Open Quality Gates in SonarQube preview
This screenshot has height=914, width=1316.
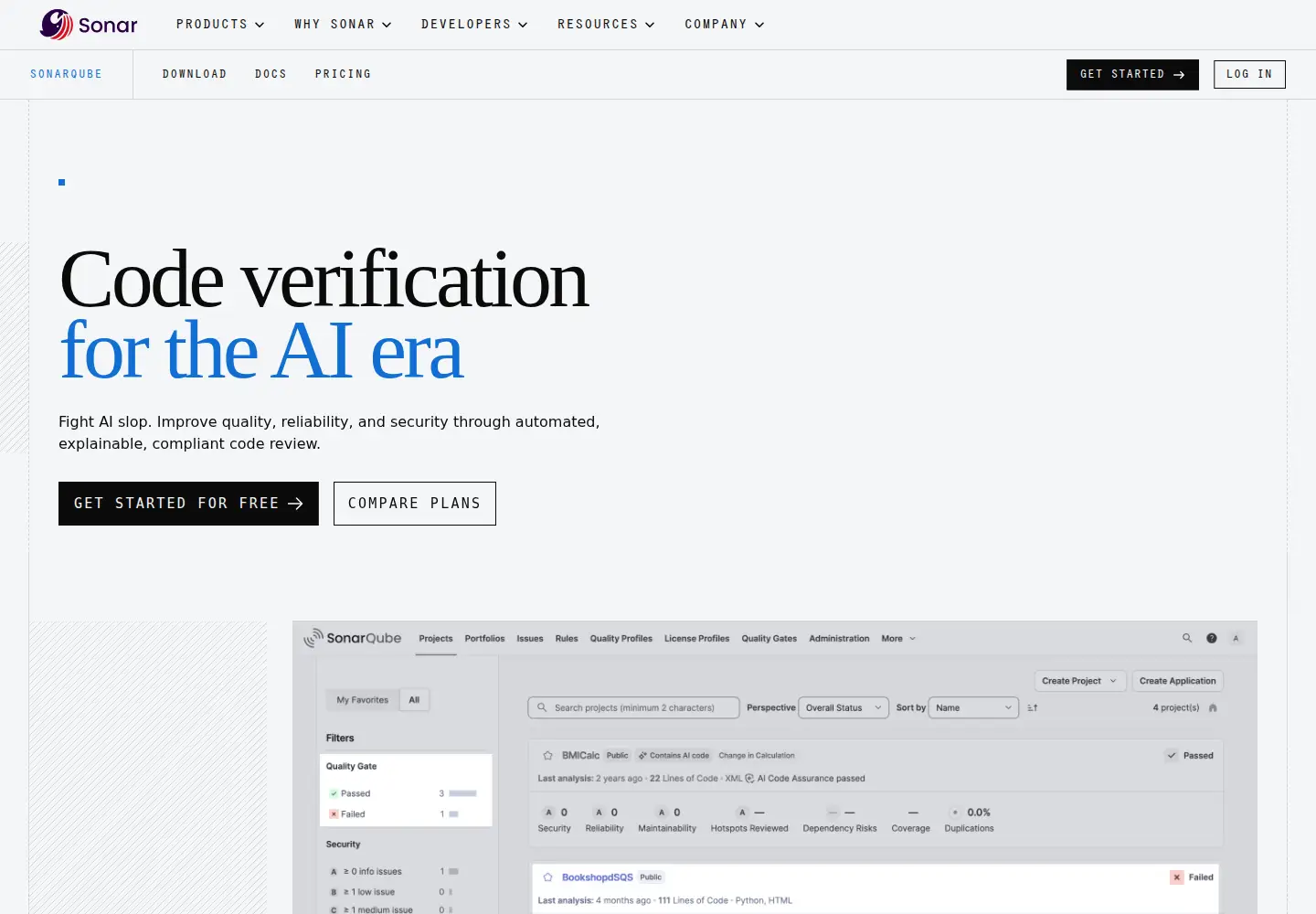769,639
